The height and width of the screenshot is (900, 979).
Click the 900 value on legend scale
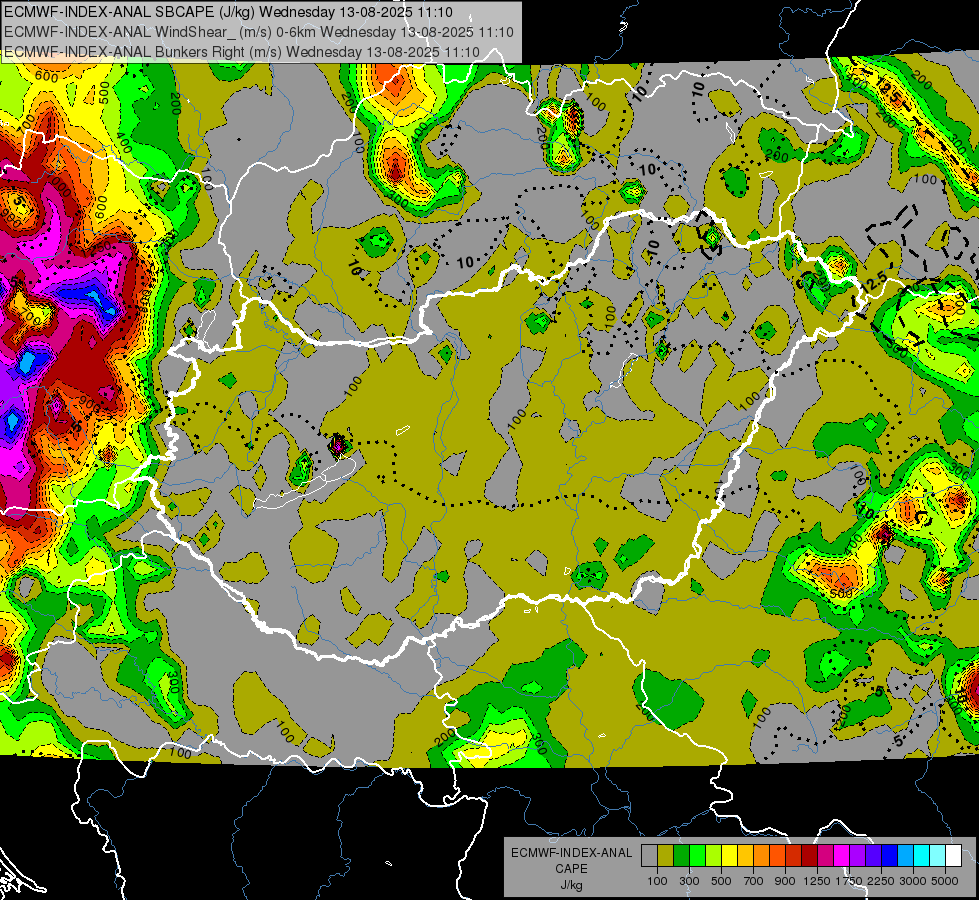[x=785, y=881]
